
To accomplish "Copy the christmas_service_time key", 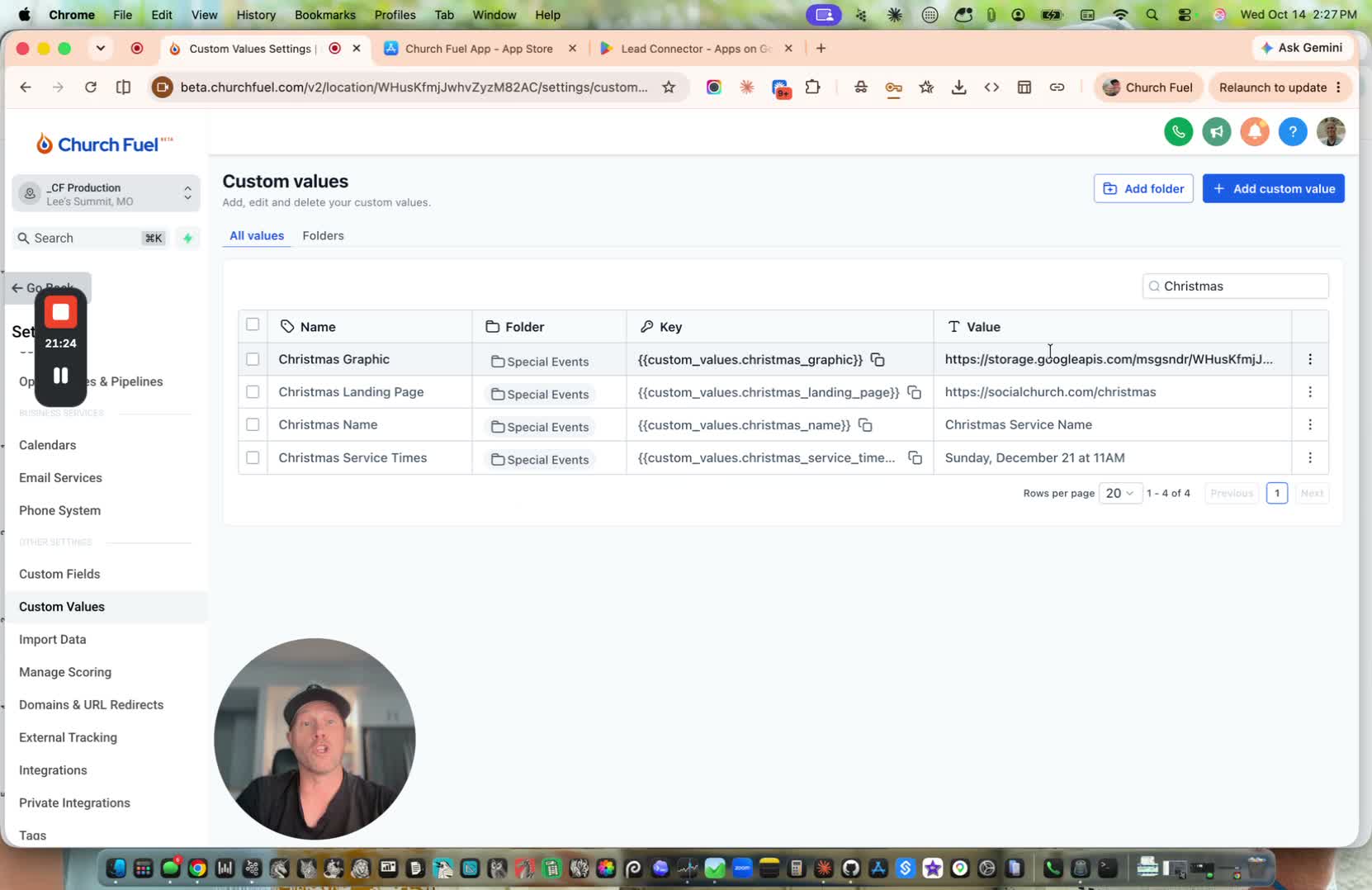I will 915,457.
